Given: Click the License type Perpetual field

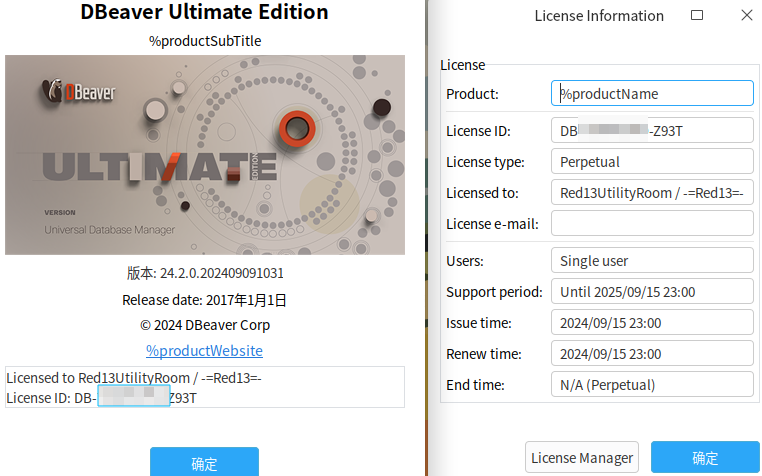Looking at the screenshot, I should 652,161.
